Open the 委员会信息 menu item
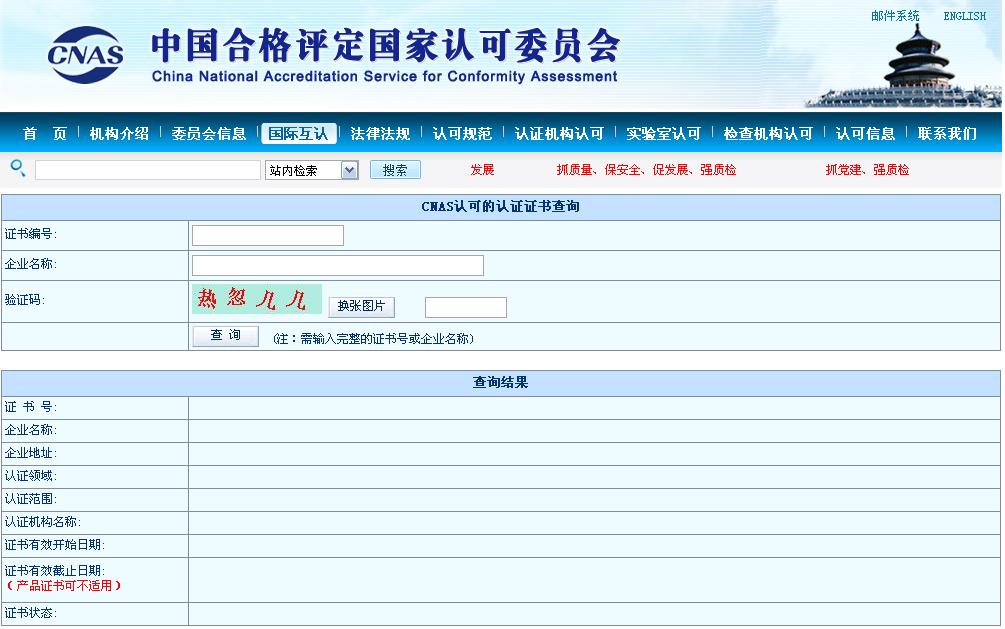Screen dimensions: 1005x629 pos(209,133)
